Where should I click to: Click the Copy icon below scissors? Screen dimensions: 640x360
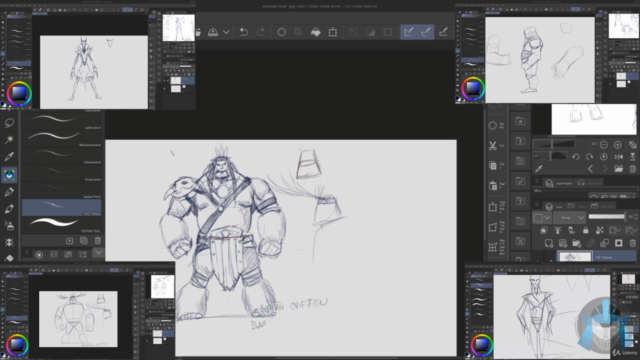pyautogui.click(x=493, y=166)
